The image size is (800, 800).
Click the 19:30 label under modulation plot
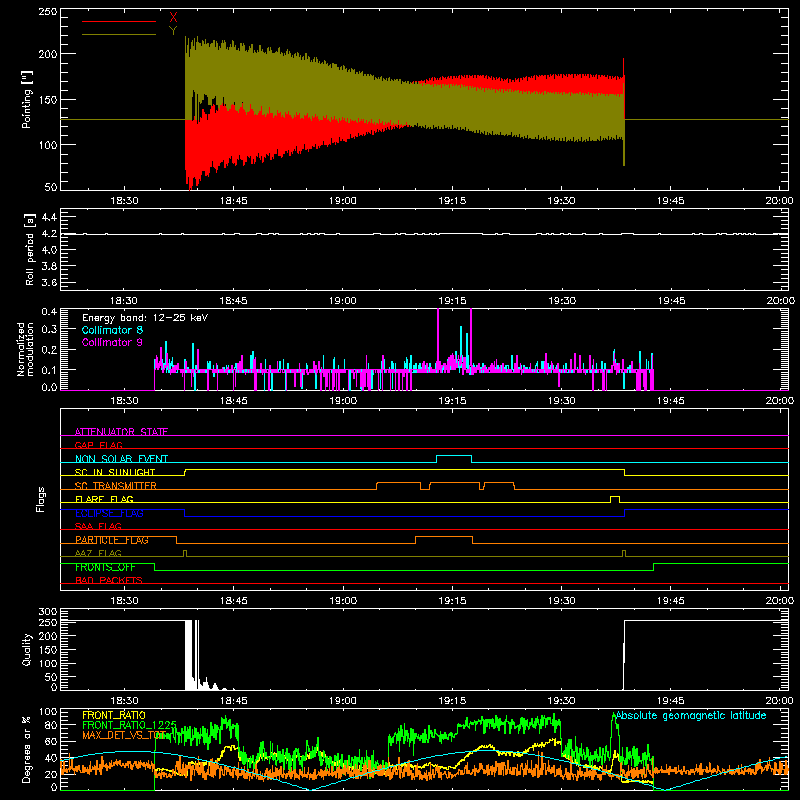561,401
